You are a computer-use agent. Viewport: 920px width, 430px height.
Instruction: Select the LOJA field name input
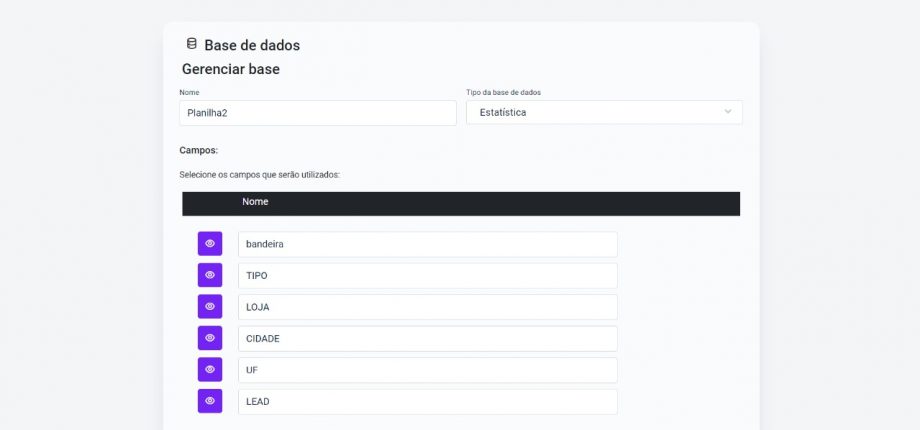(x=427, y=307)
